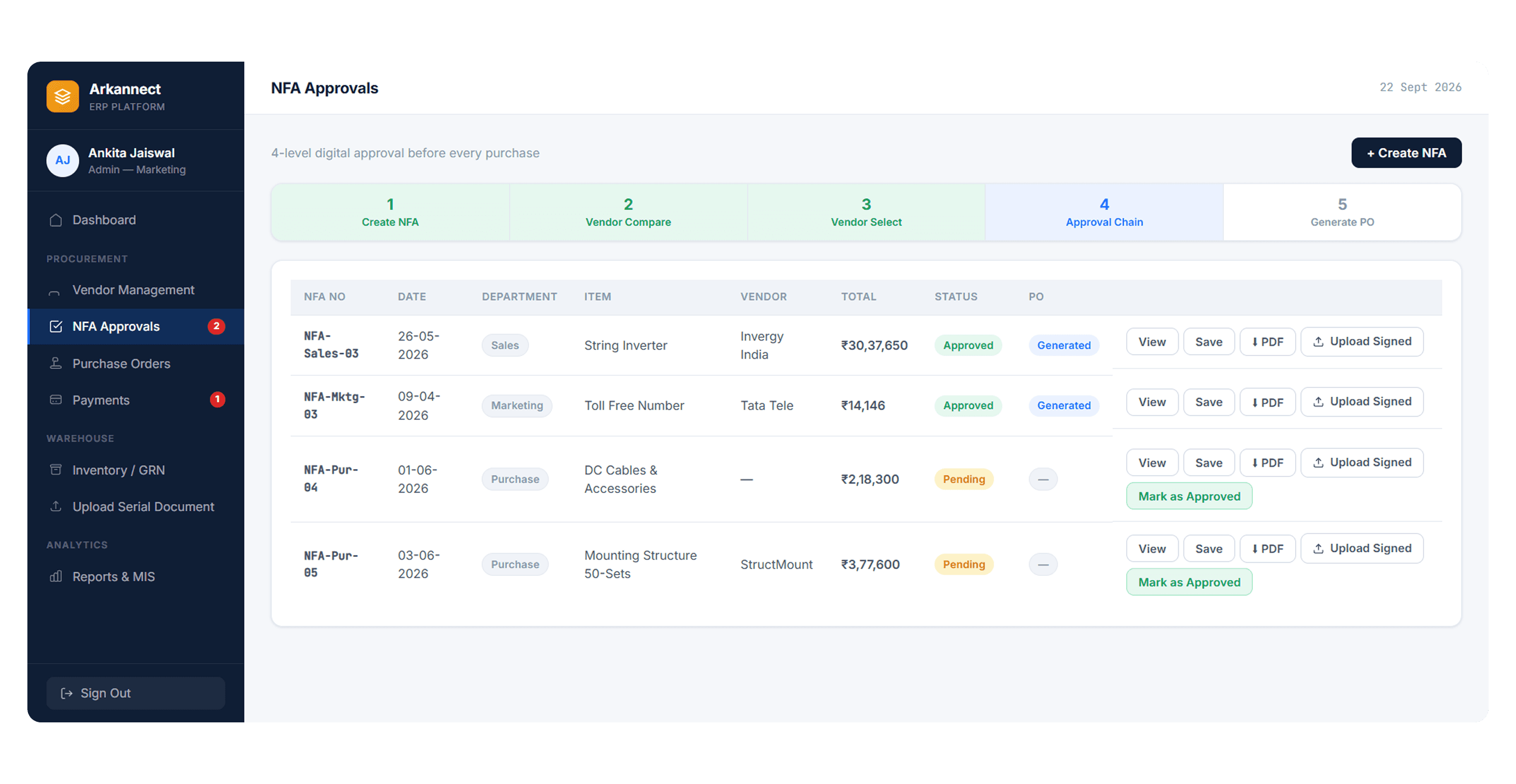Download PDF for NFA-Pur-04
The image size is (1516, 784).
pos(1267,463)
